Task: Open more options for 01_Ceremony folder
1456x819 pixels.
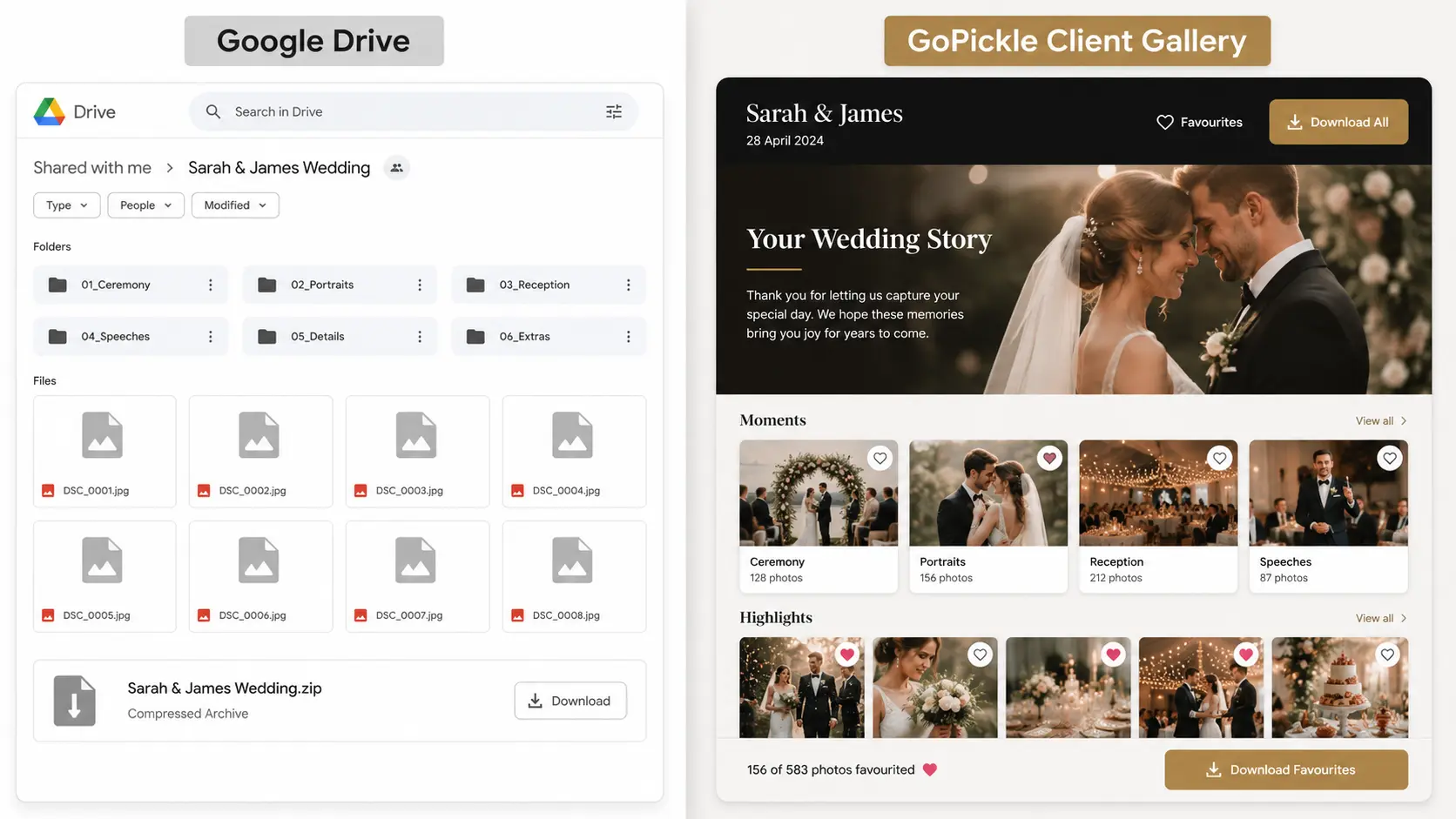Action: click(210, 285)
